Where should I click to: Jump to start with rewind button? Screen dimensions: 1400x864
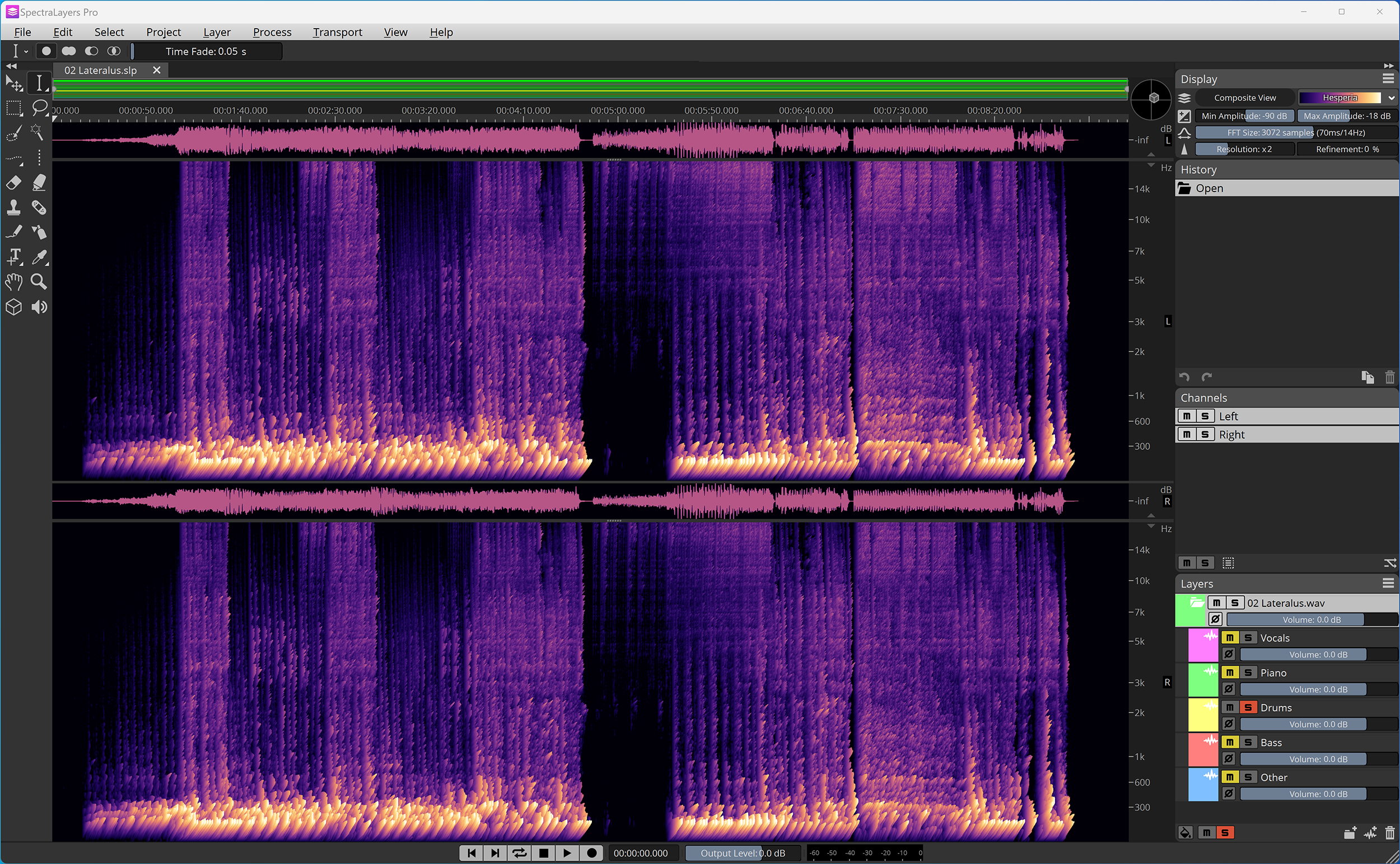(472, 853)
